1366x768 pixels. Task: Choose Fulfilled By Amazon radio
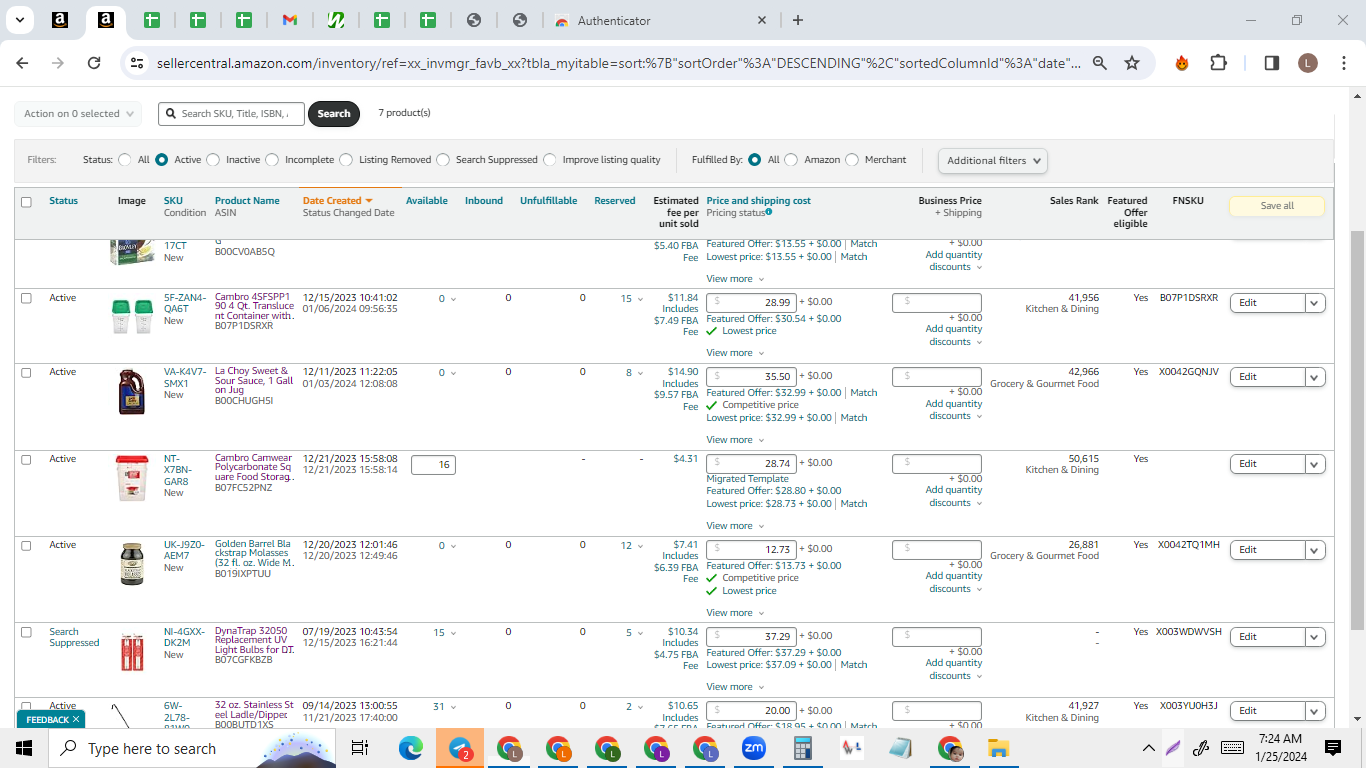coord(791,160)
